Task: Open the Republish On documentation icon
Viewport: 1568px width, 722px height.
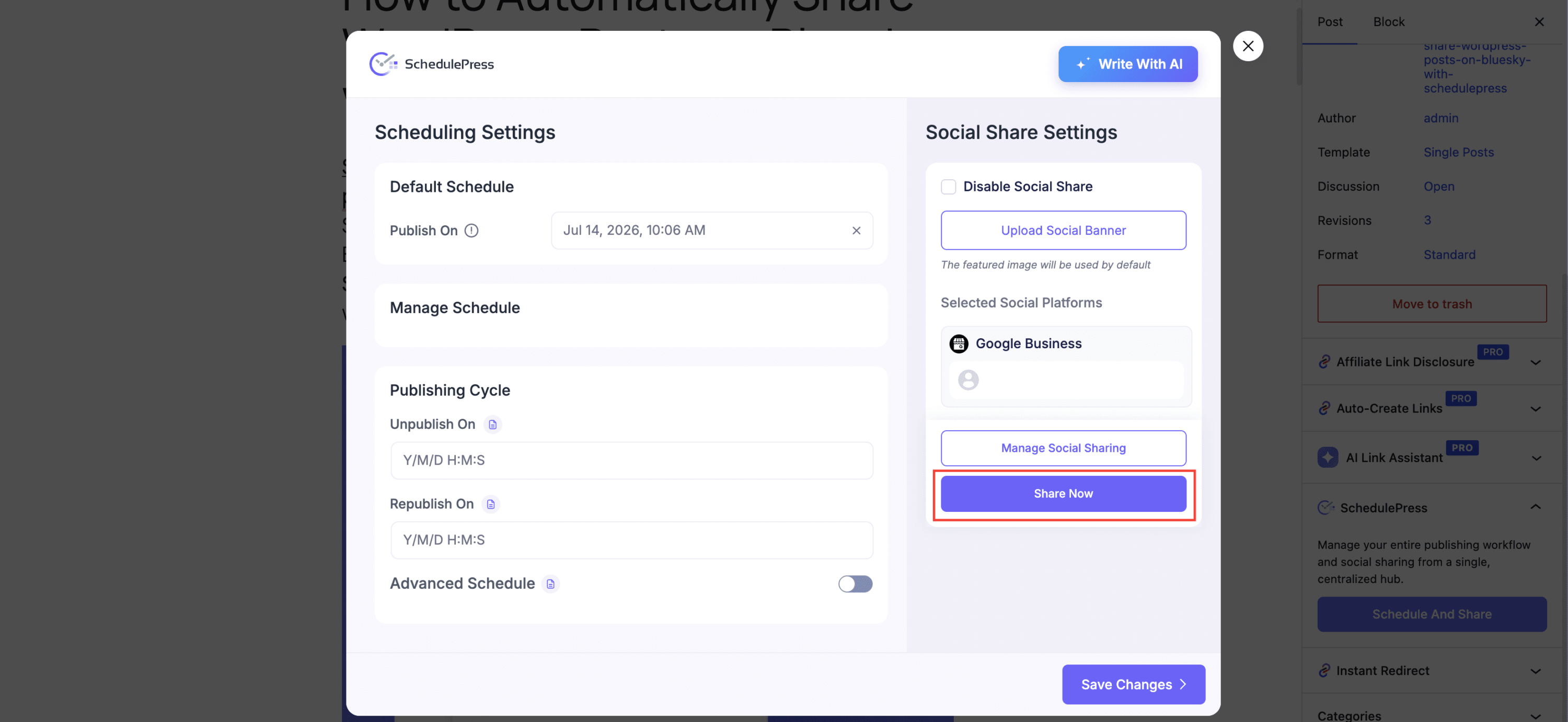Action: 491,504
